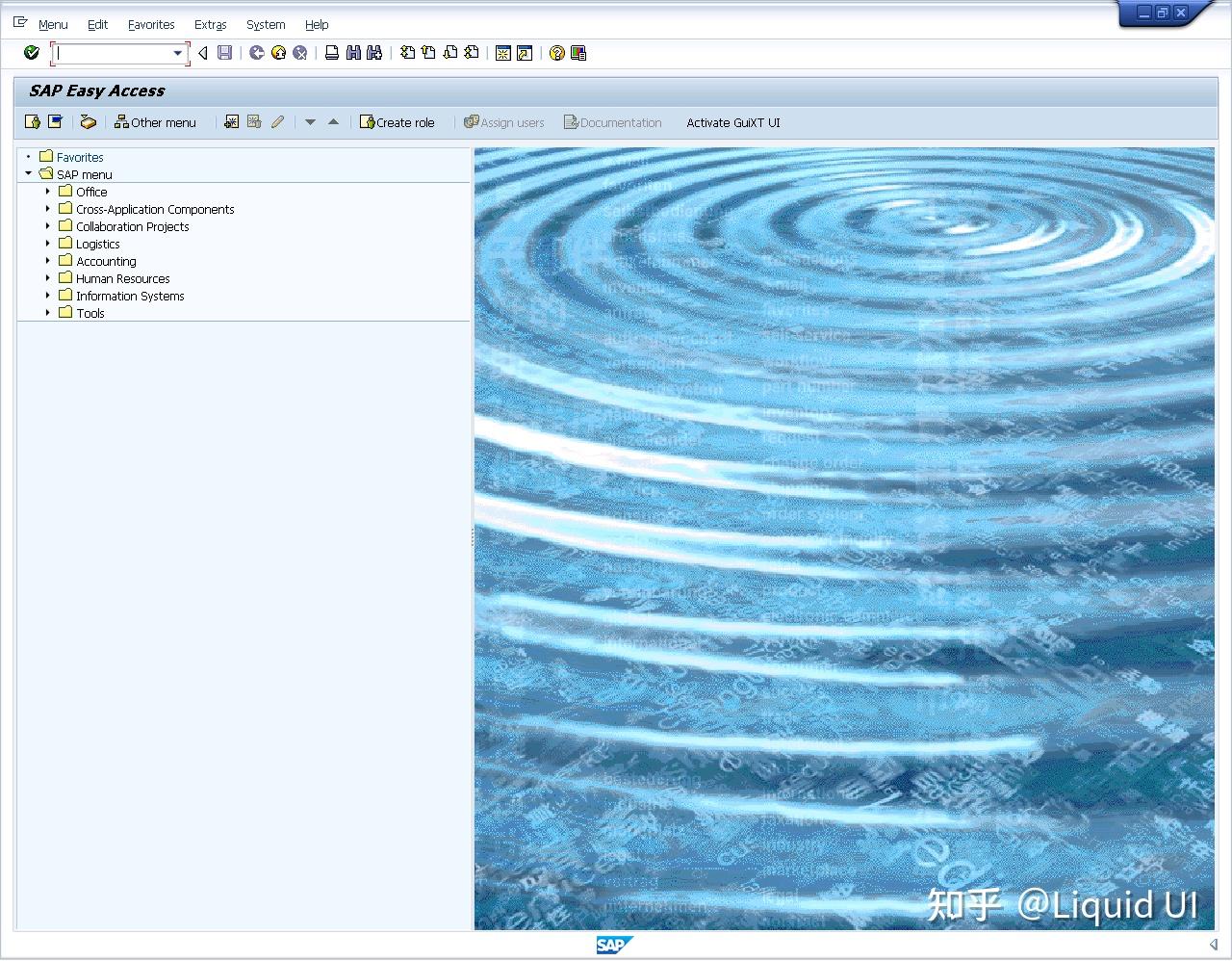1232x961 pixels.
Task: Click the yellow Exit arrow icon
Action: pyautogui.click(x=278, y=53)
